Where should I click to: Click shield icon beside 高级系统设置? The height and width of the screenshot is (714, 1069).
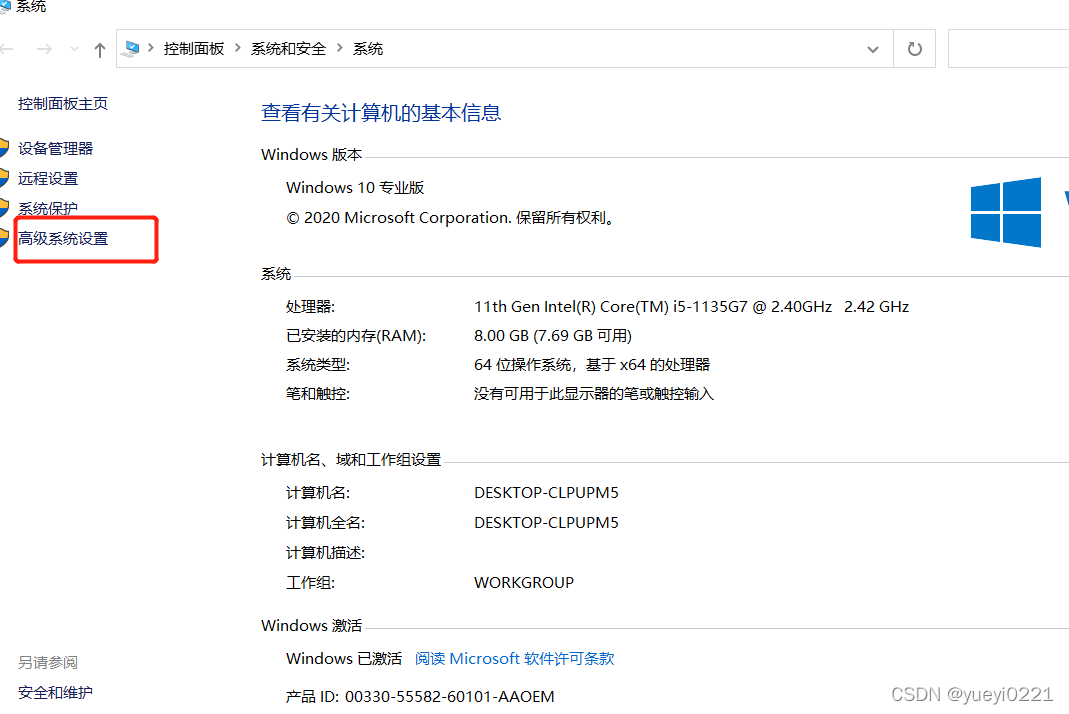tap(4, 238)
